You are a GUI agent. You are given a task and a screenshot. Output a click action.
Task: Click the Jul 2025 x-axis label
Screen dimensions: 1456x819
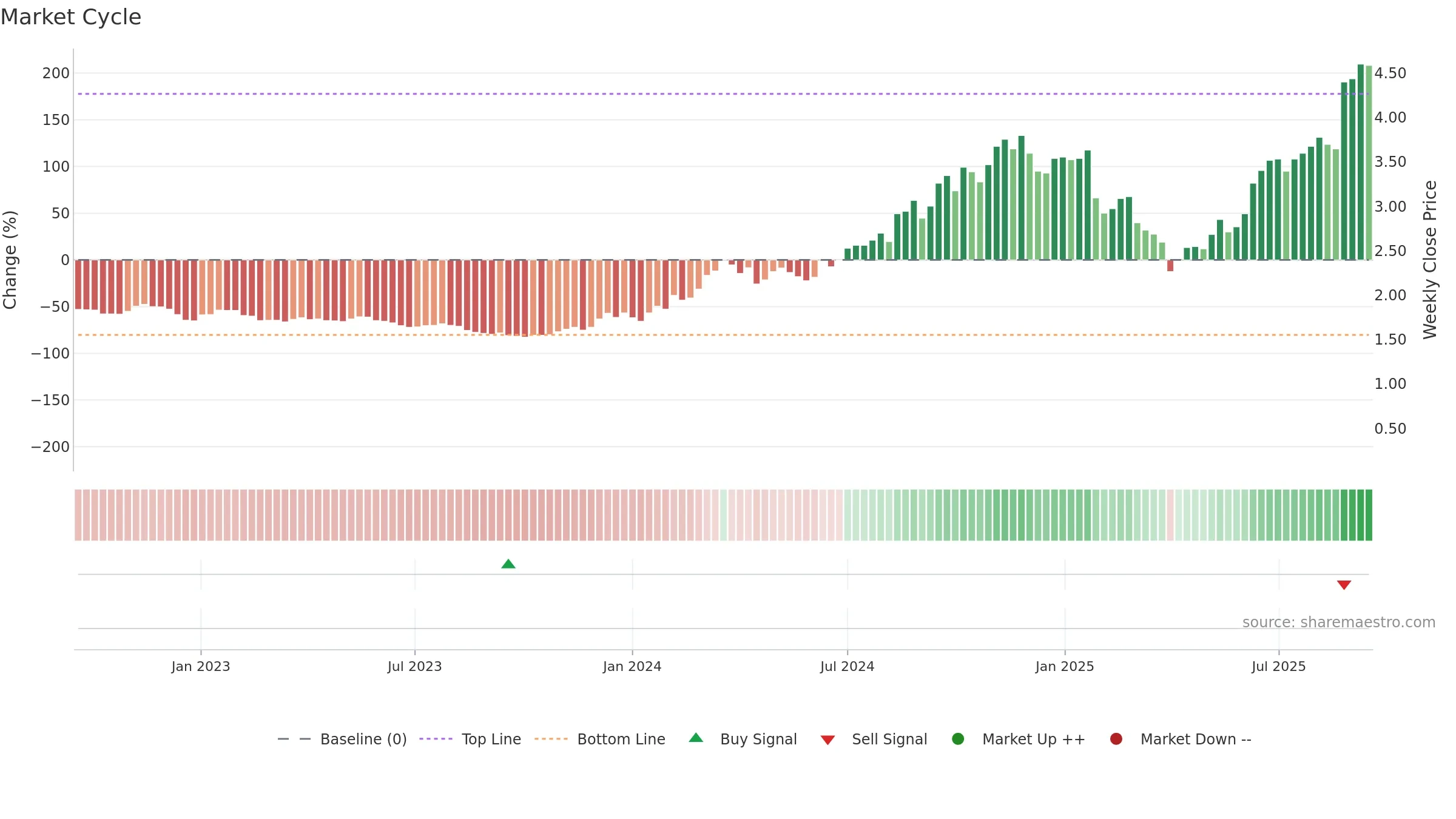(1279, 667)
